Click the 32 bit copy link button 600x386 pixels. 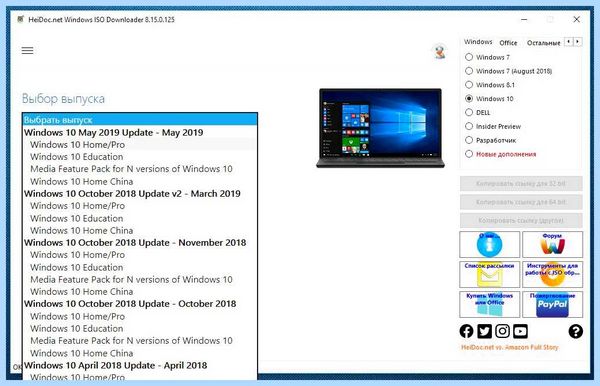(521, 184)
